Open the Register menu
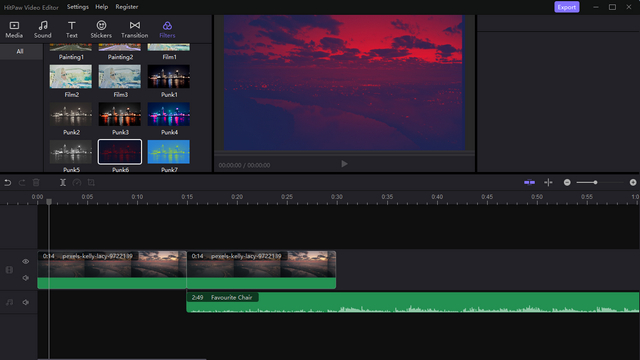Viewport: 640px width, 360px height. click(127, 7)
